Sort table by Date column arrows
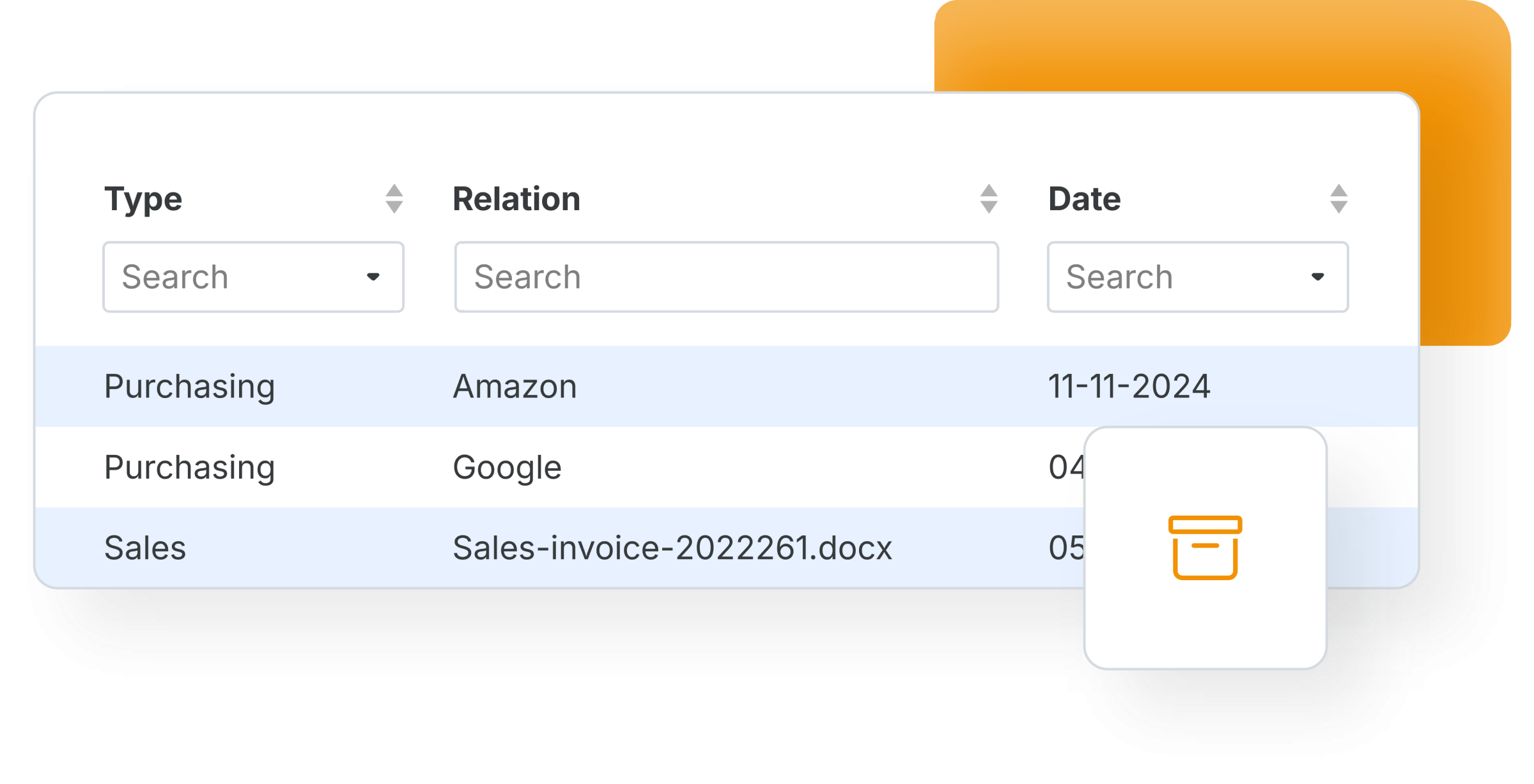The image size is (1534, 784). point(1338,199)
